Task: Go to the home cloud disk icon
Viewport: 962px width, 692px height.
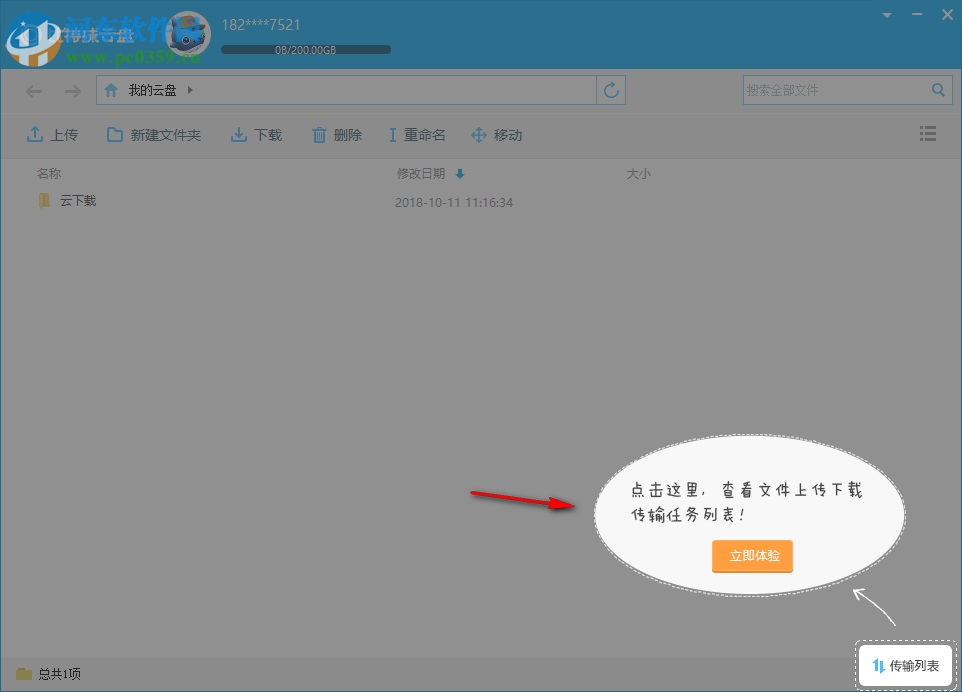Action: point(111,90)
